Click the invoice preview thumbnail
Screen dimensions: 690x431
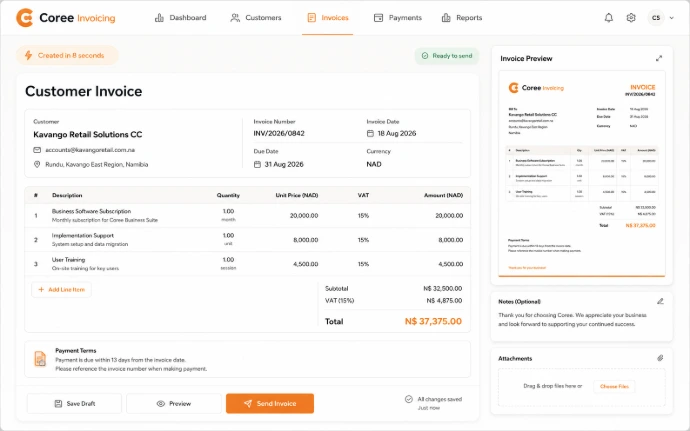582,173
